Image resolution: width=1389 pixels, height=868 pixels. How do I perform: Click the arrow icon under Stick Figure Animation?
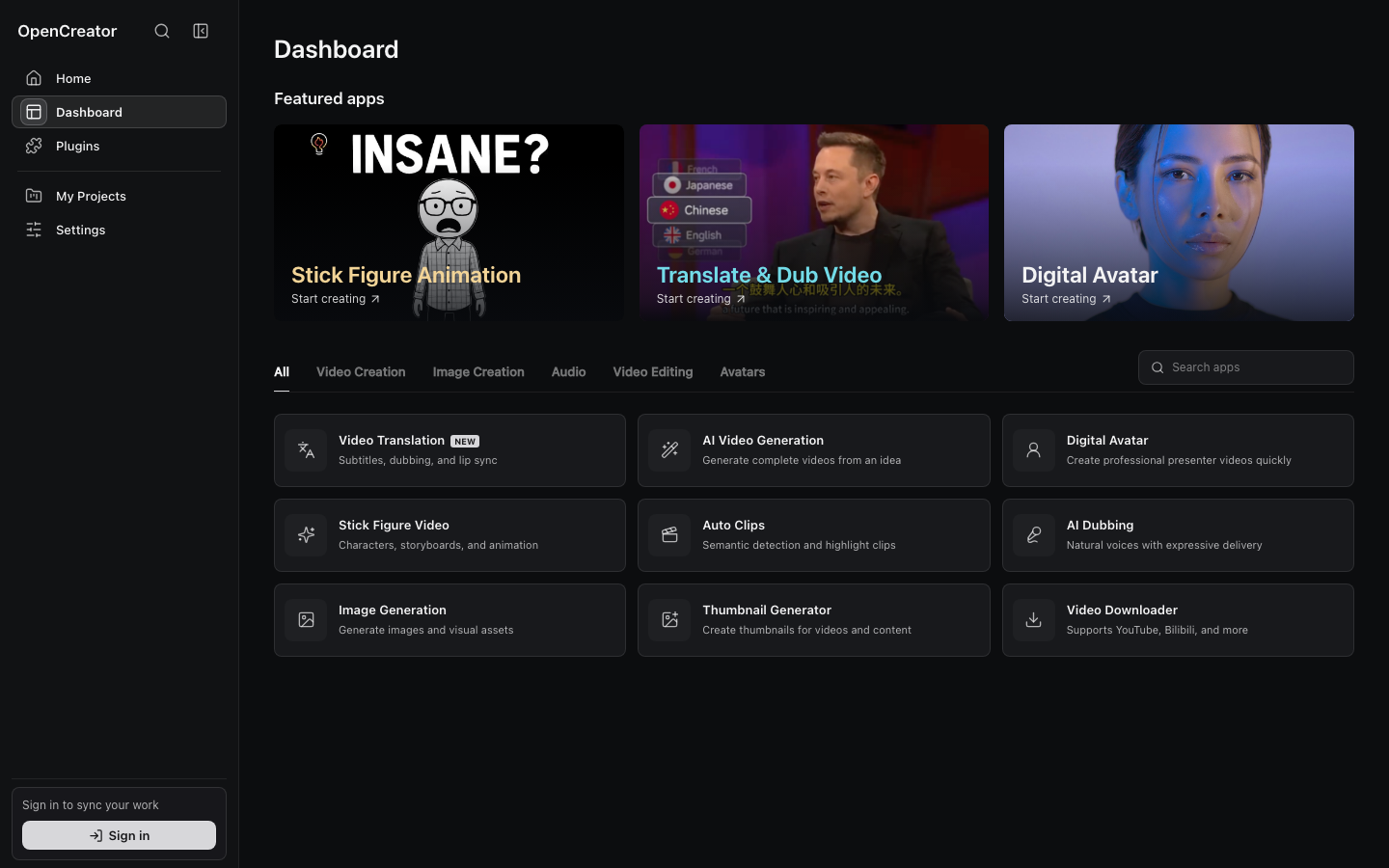375,299
